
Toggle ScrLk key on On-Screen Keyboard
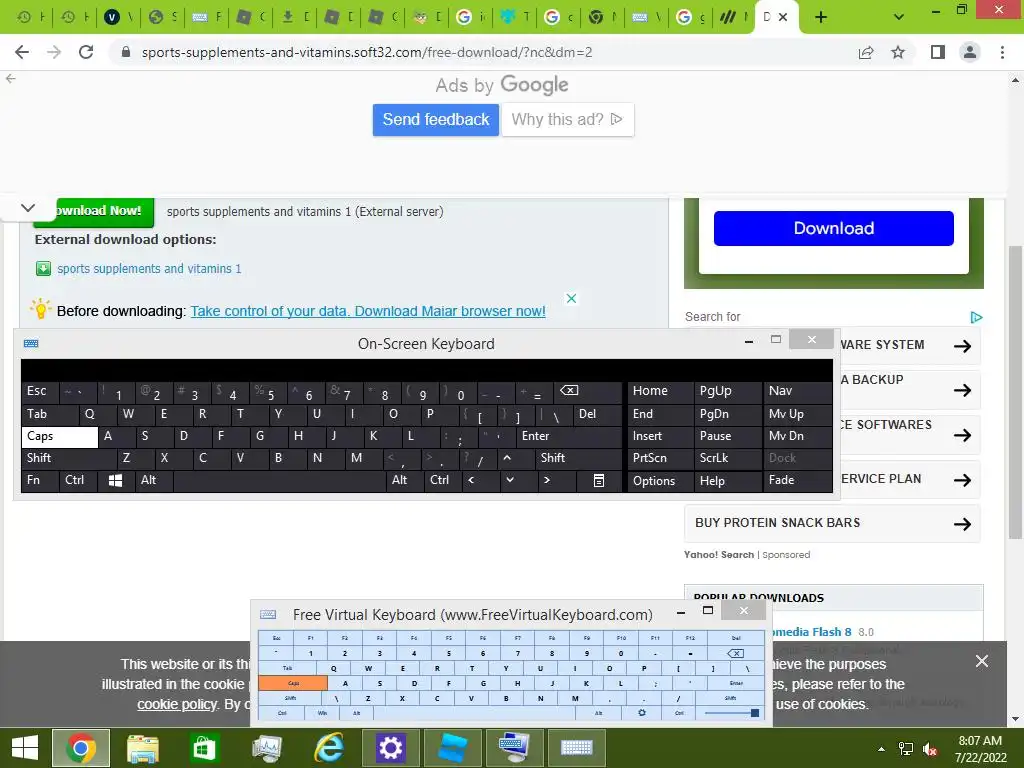click(727, 458)
